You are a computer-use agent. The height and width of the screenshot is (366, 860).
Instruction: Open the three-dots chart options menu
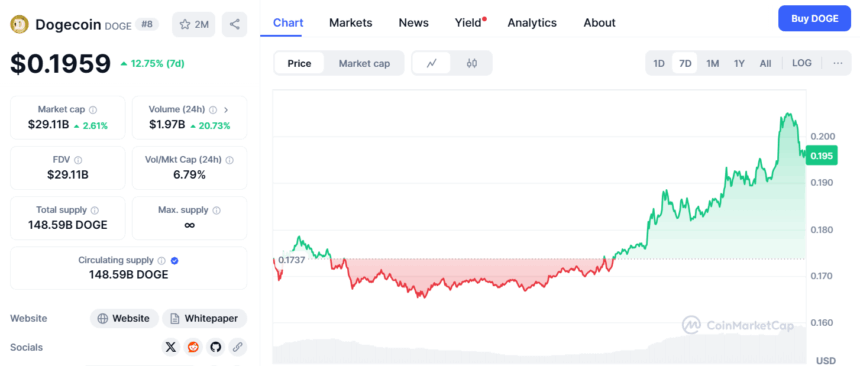(838, 63)
